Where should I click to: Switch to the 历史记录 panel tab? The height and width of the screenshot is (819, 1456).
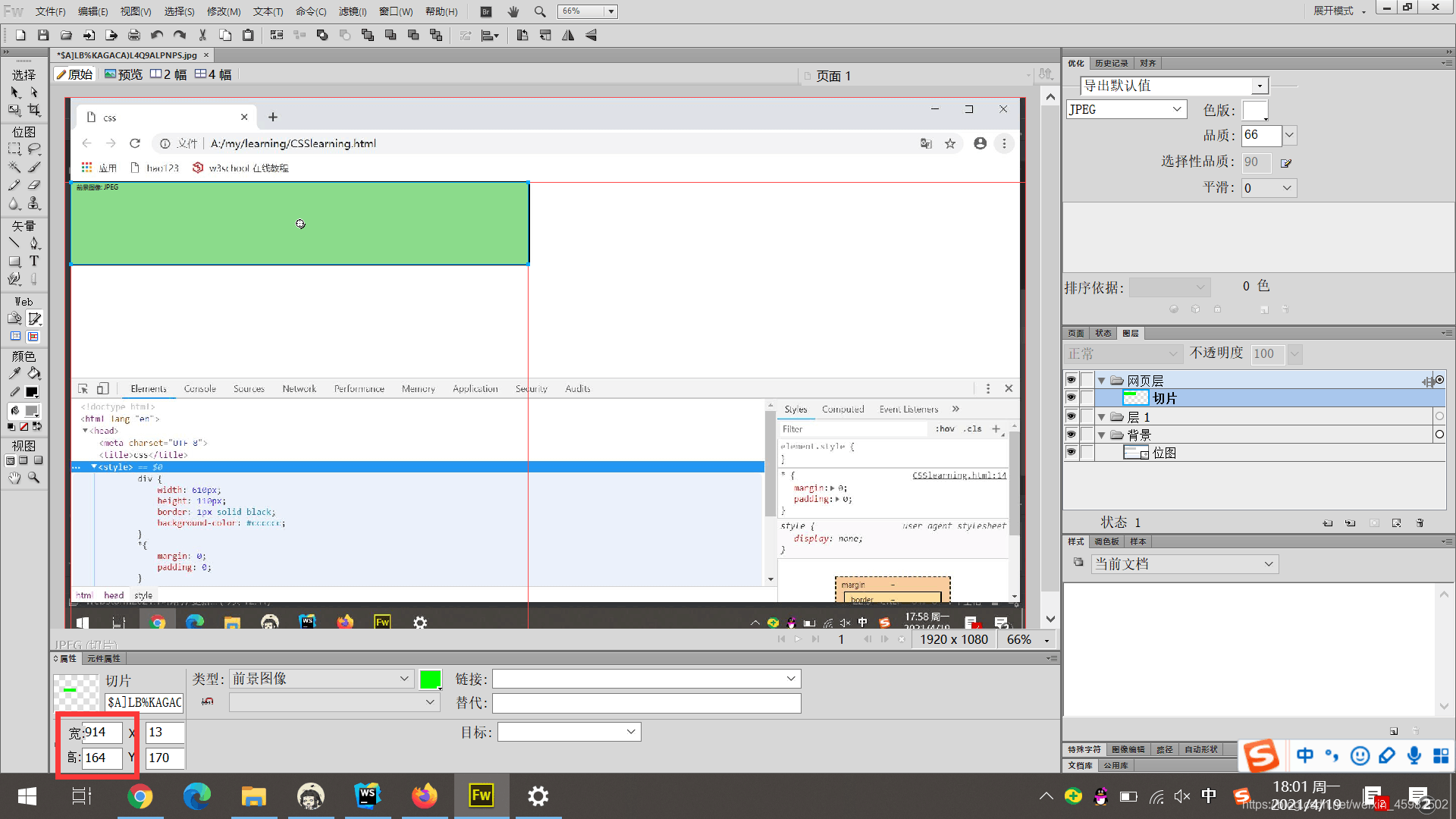(1111, 63)
